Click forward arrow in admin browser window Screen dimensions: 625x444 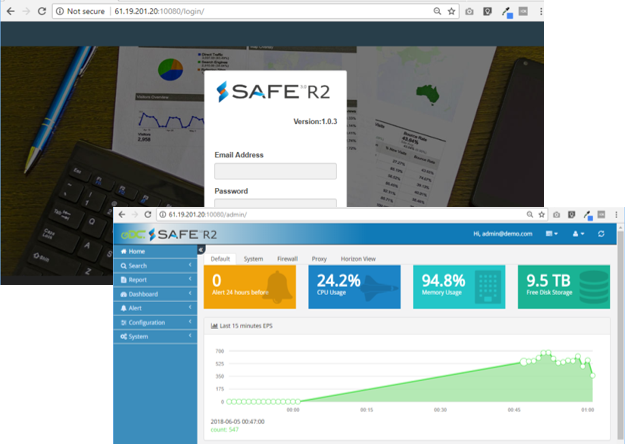(135, 214)
